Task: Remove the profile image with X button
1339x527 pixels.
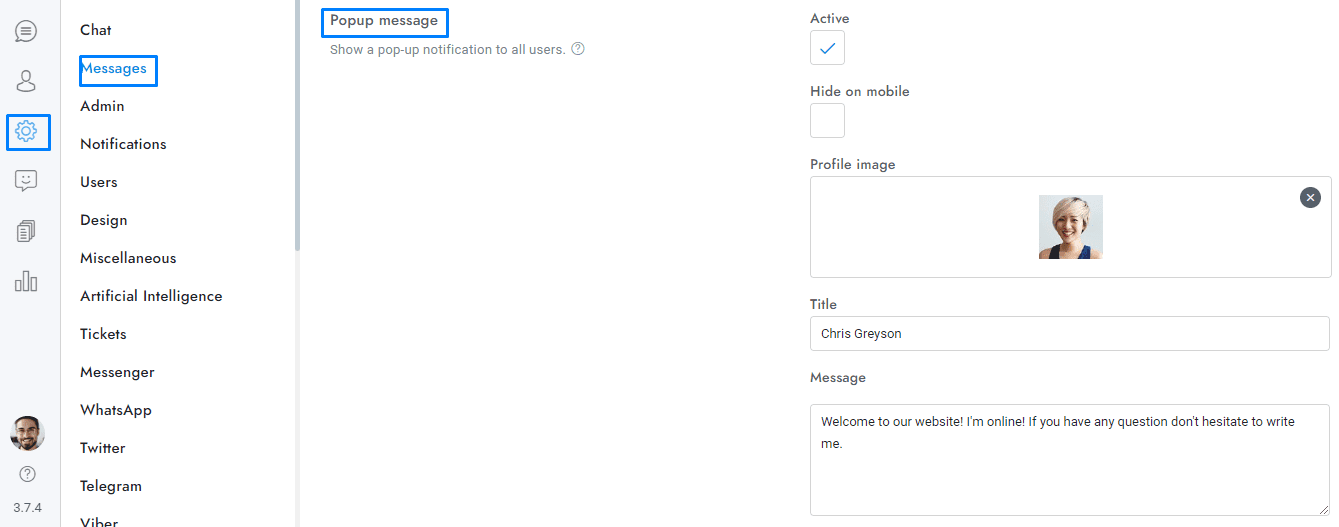Action: coord(1310,197)
